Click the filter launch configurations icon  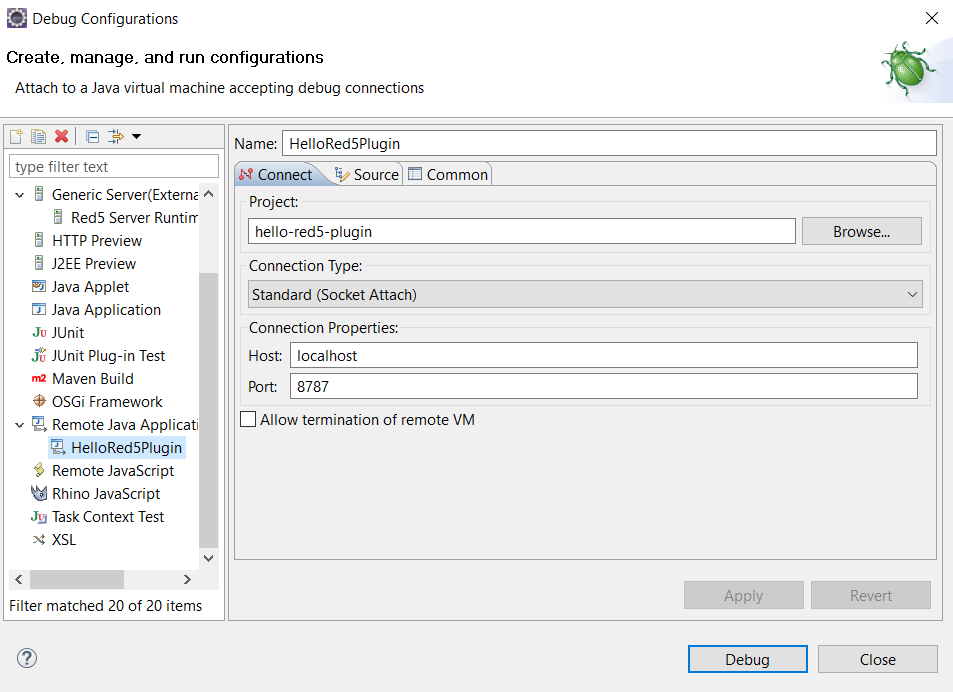(x=115, y=136)
